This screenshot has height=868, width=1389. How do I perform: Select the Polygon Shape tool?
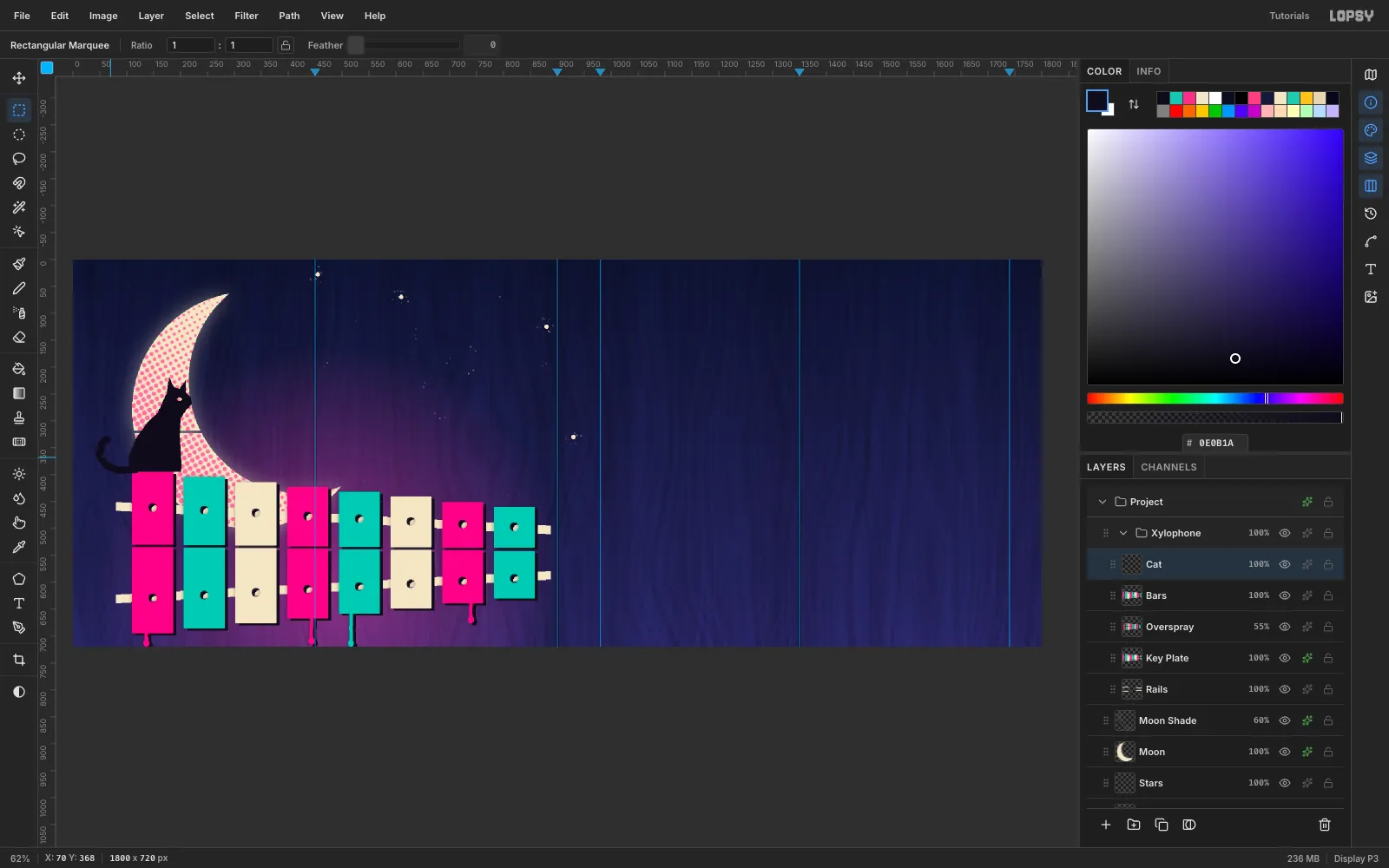pyautogui.click(x=19, y=579)
